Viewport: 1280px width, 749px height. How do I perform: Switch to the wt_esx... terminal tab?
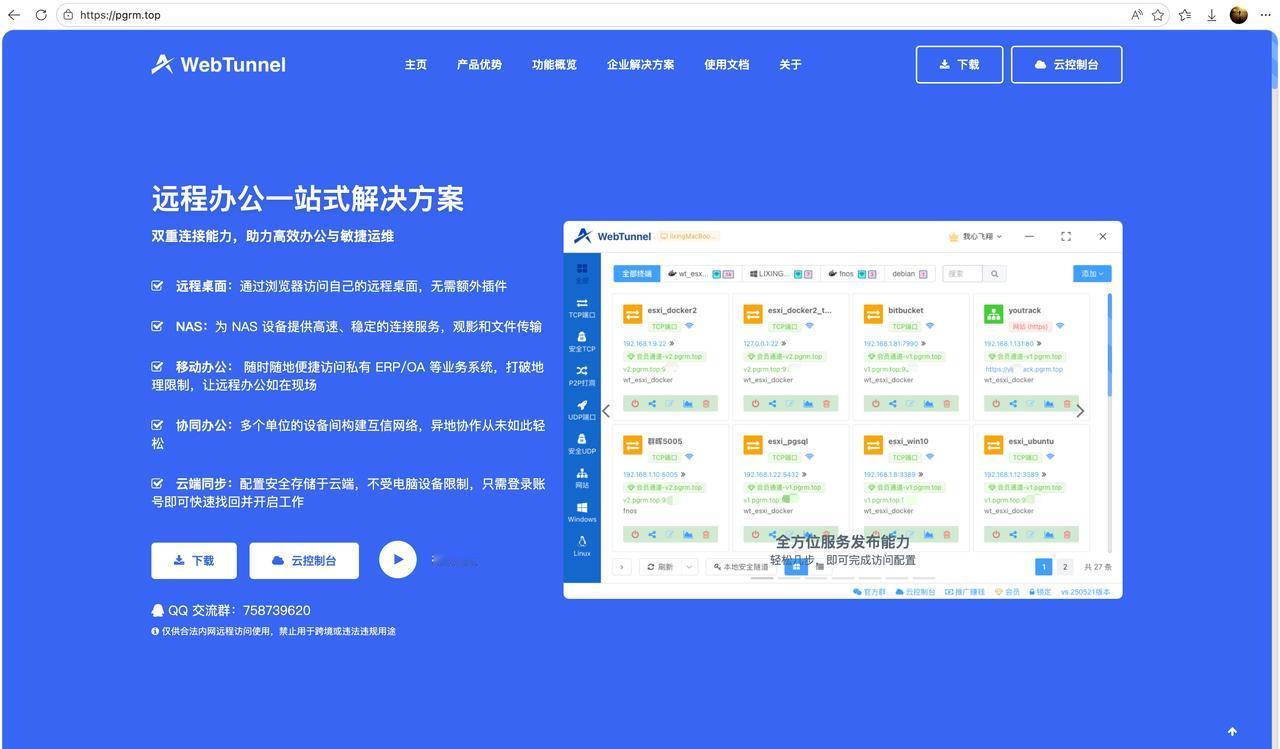[x=700, y=273]
